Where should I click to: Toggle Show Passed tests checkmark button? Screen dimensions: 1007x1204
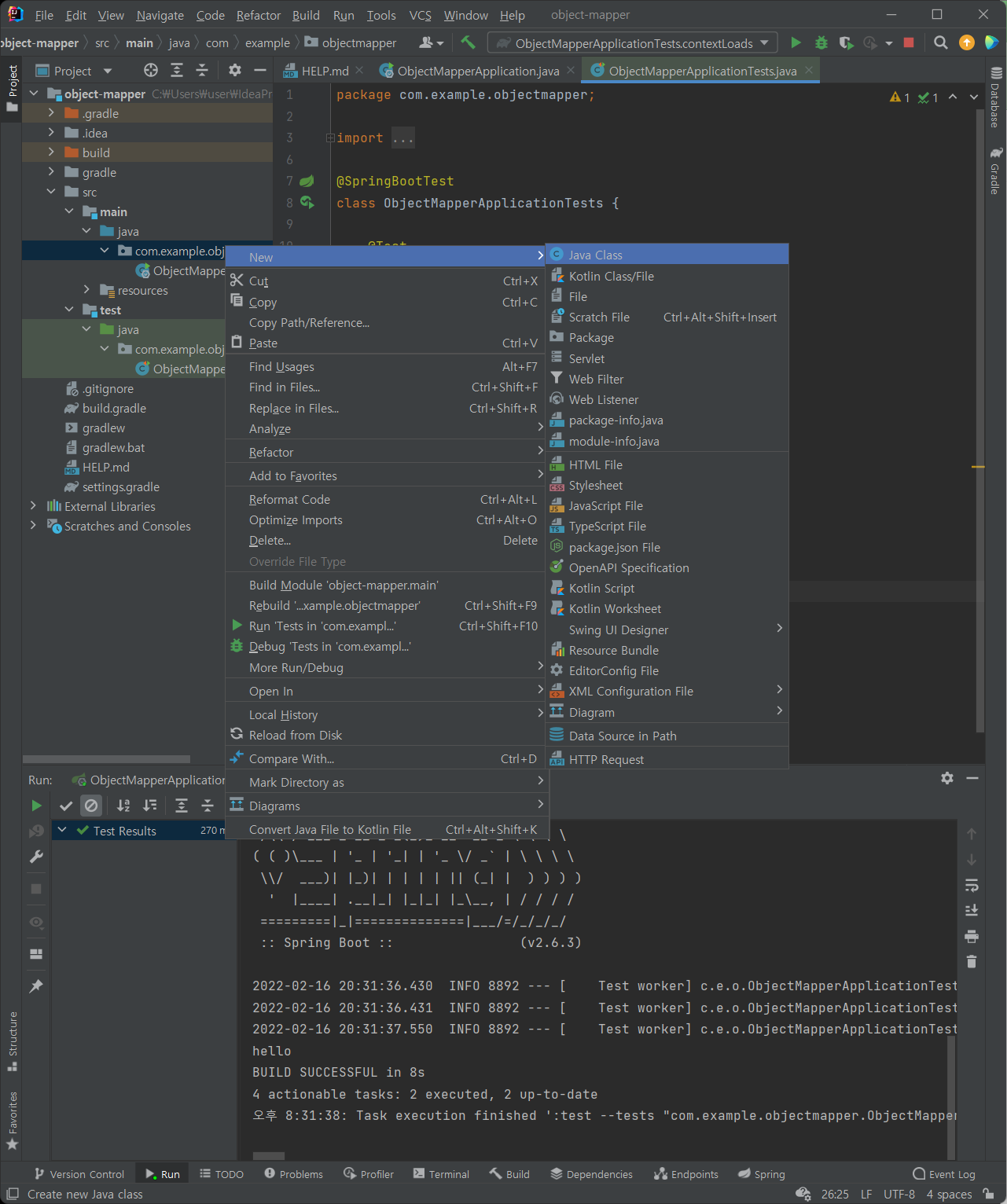tap(66, 806)
